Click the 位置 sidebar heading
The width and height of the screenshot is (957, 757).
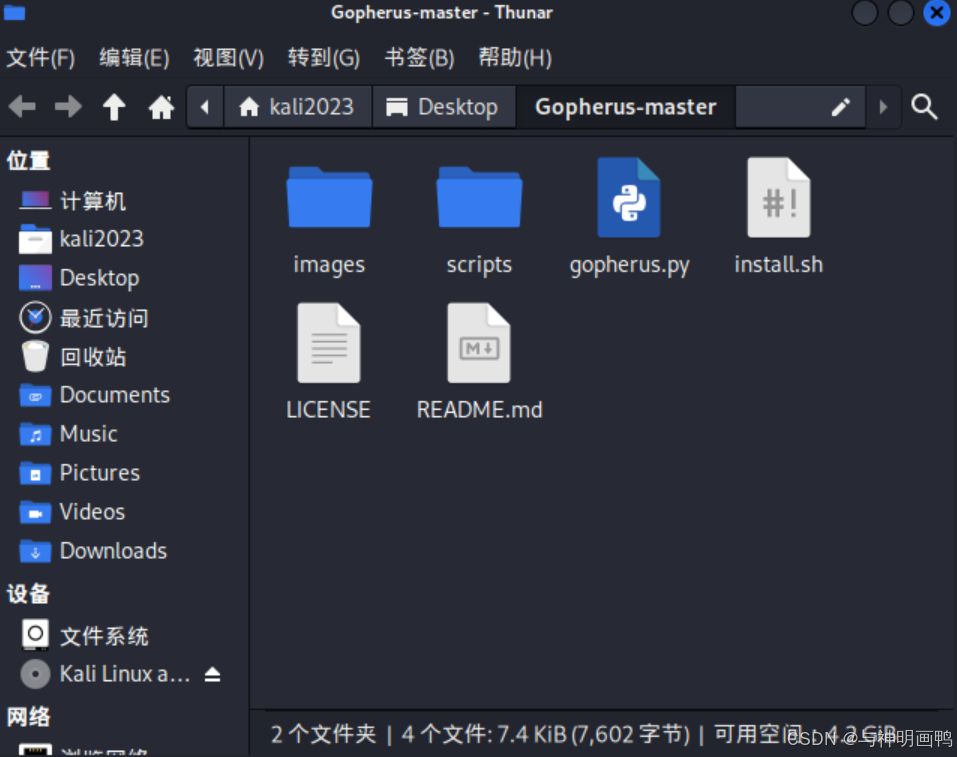(x=27, y=161)
